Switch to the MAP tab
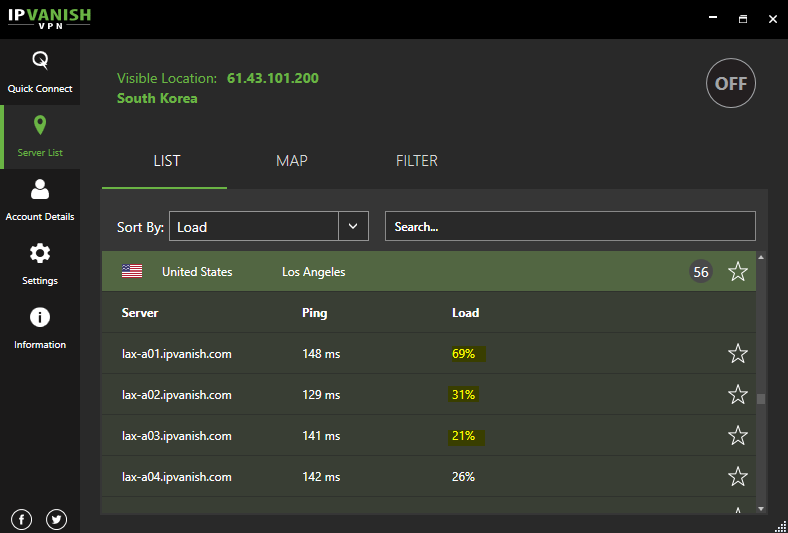Screen dimensions: 788x533 tap(292, 161)
